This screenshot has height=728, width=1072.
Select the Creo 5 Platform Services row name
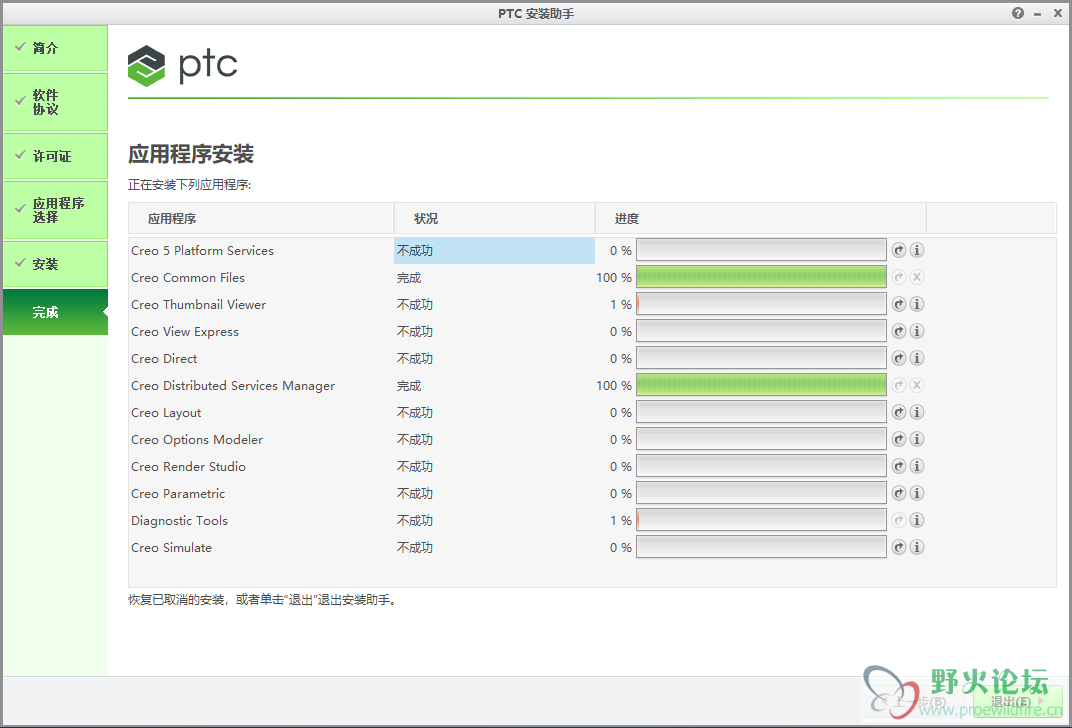(x=202, y=251)
